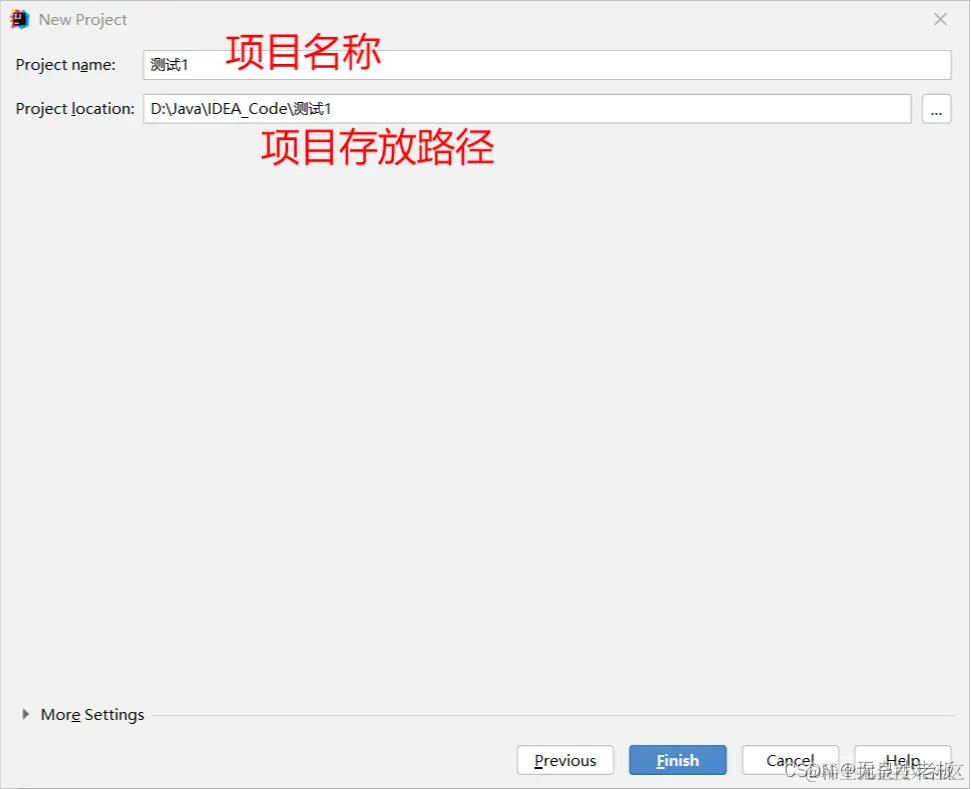Click the IntelliJ IDEA logo in the title bar

point(18,18)
